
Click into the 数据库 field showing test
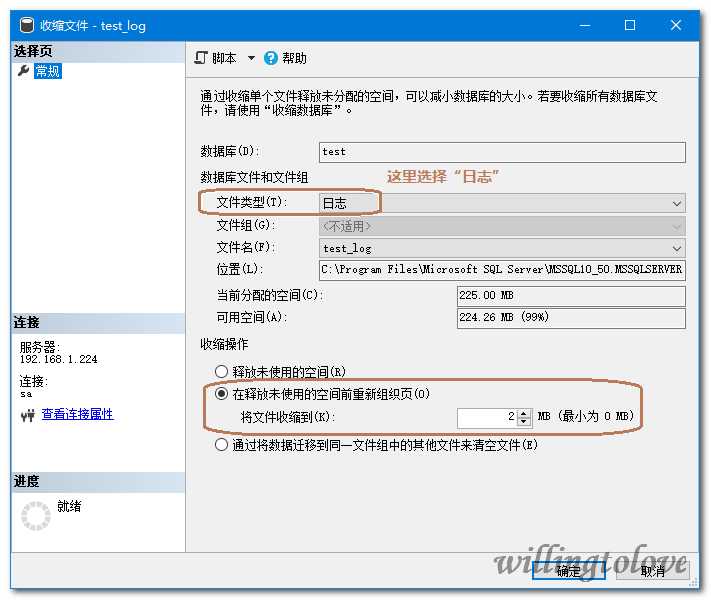pos(502,152)
